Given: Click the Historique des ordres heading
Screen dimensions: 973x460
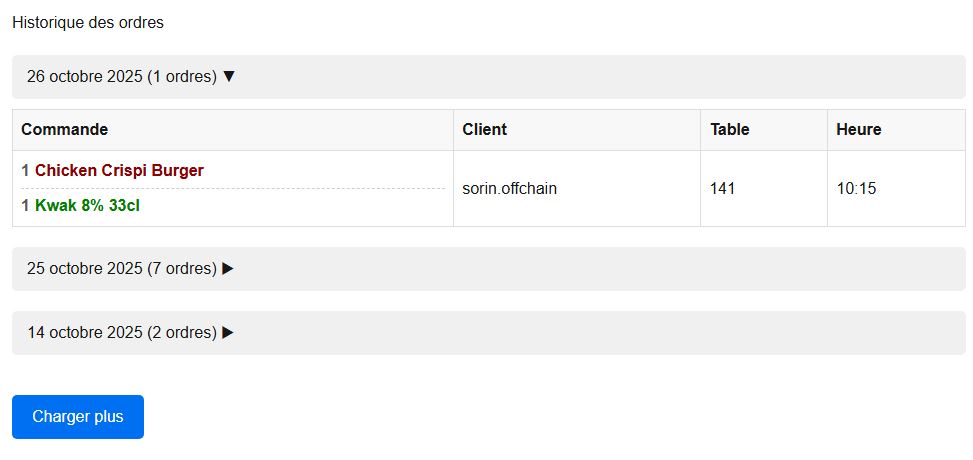Looking at the screenshot, I should [x=88, y=23].
